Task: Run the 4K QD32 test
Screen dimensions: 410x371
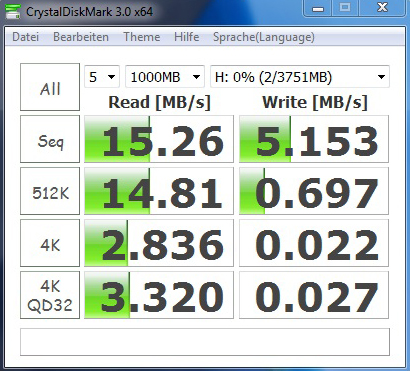Action: pos(50,295)
